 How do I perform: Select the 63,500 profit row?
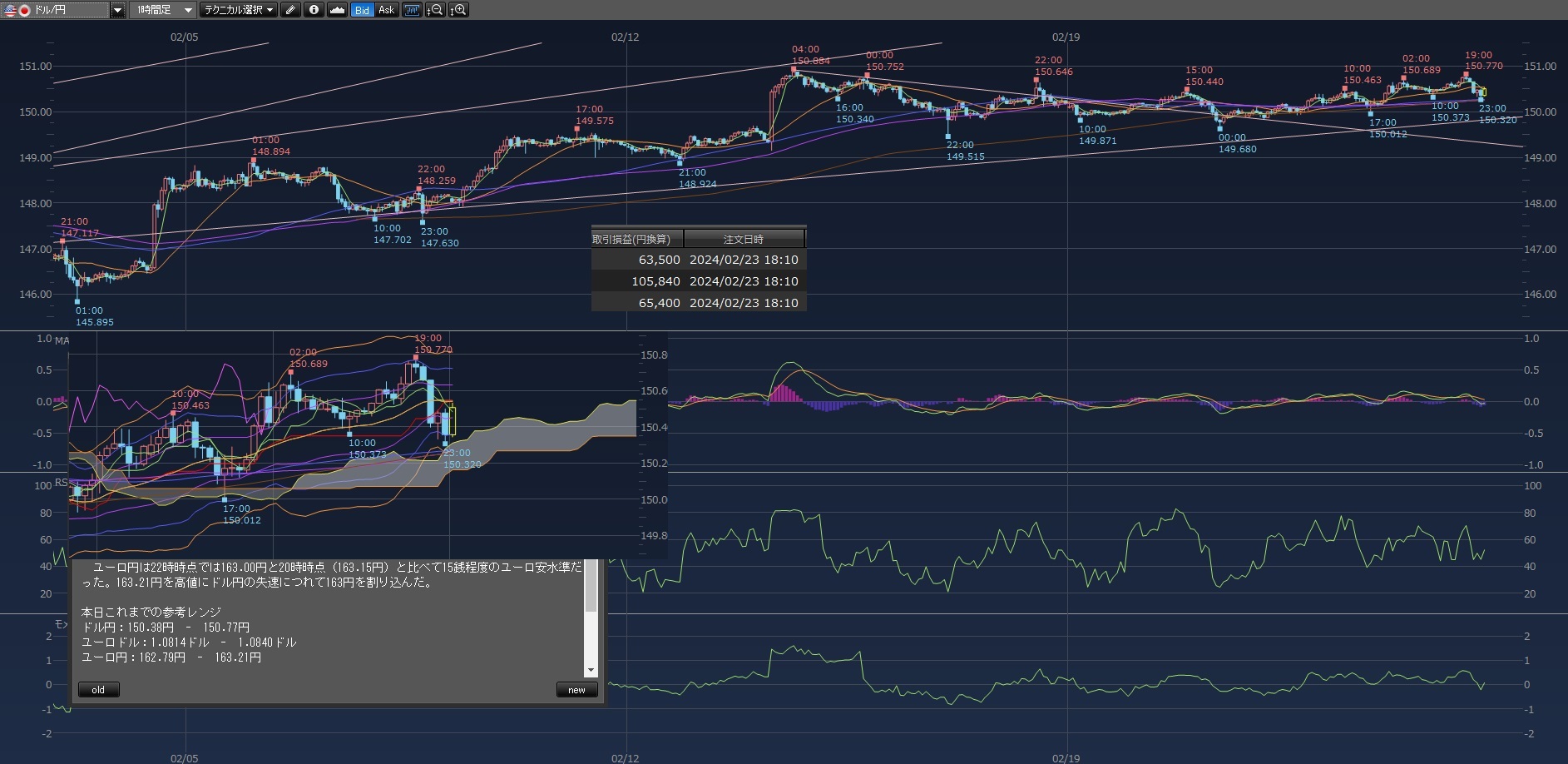pyautogui.click(x=699, y=260)
